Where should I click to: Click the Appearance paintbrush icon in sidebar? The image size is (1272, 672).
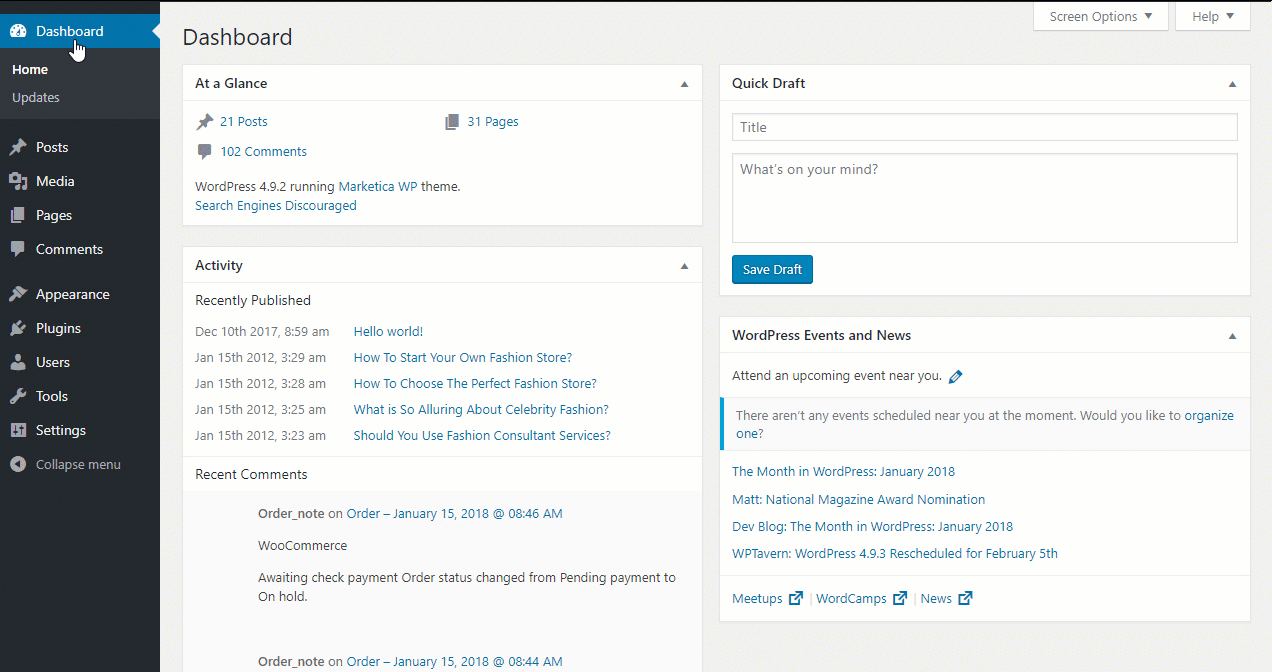18,294
